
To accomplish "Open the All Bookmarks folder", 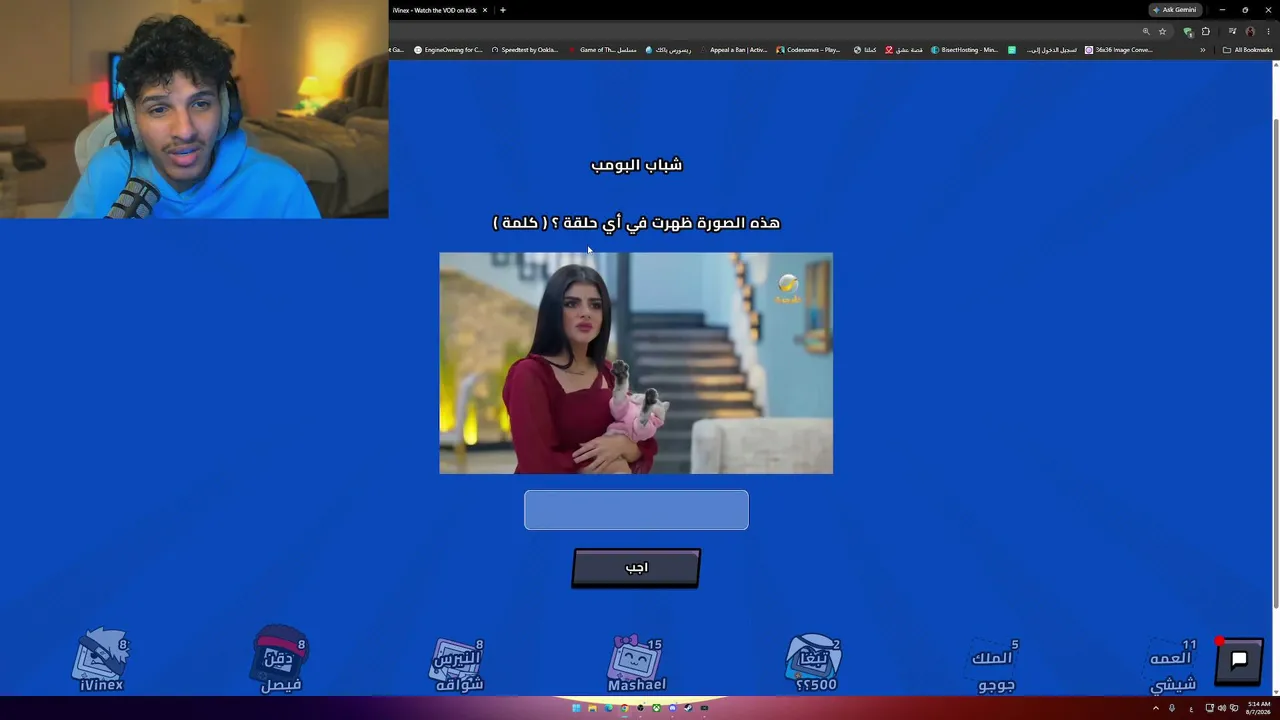I will pyautogui.click(x=1248, y=50).
